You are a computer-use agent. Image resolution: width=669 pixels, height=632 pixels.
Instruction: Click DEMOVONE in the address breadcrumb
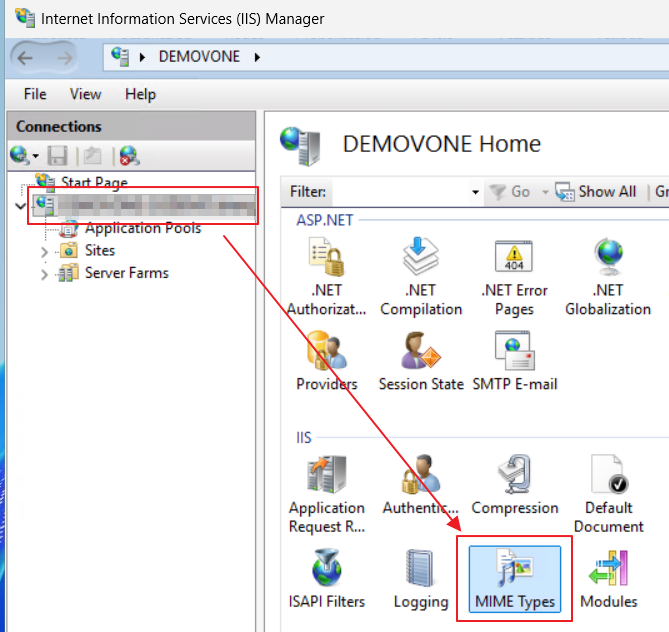[199, 57]
